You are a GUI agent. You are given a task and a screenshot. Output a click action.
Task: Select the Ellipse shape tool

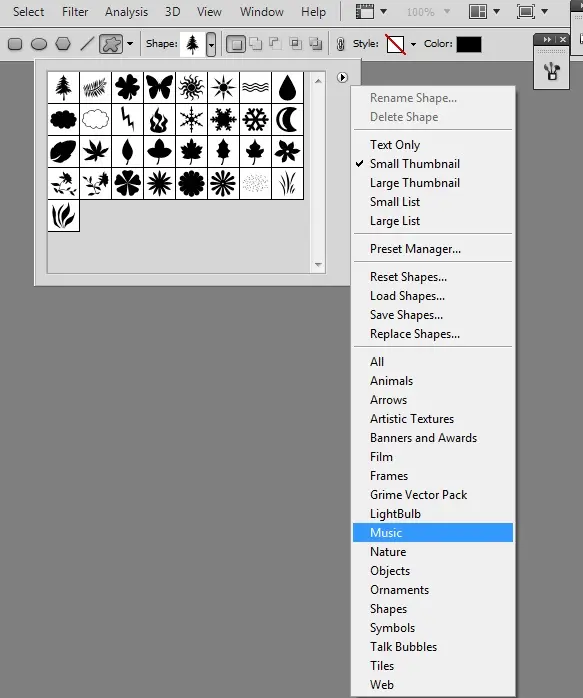tap(39, 44)
